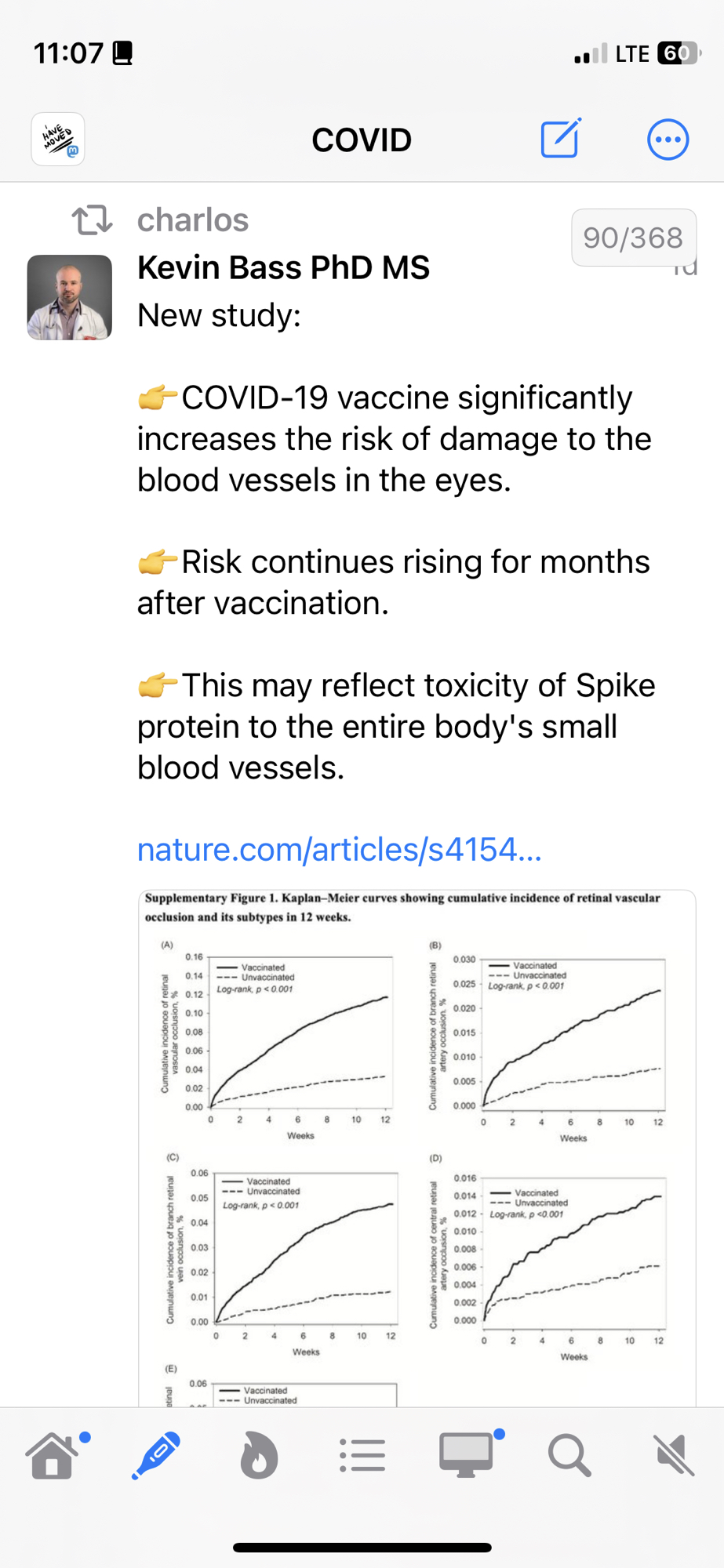Switch to the monitor display tab
The height and width of the screenshot is (1568, 724).
466,1455
